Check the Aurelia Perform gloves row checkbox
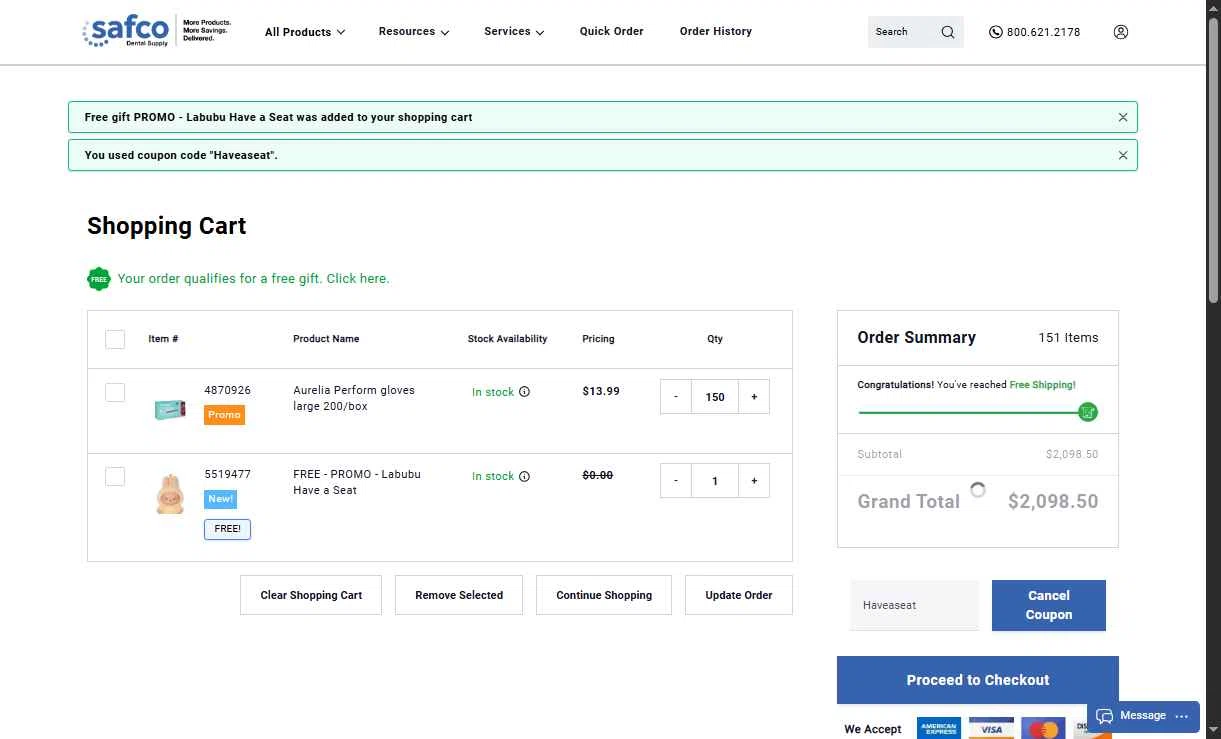This screenshot has width=1221, height=739. (115, 392)
